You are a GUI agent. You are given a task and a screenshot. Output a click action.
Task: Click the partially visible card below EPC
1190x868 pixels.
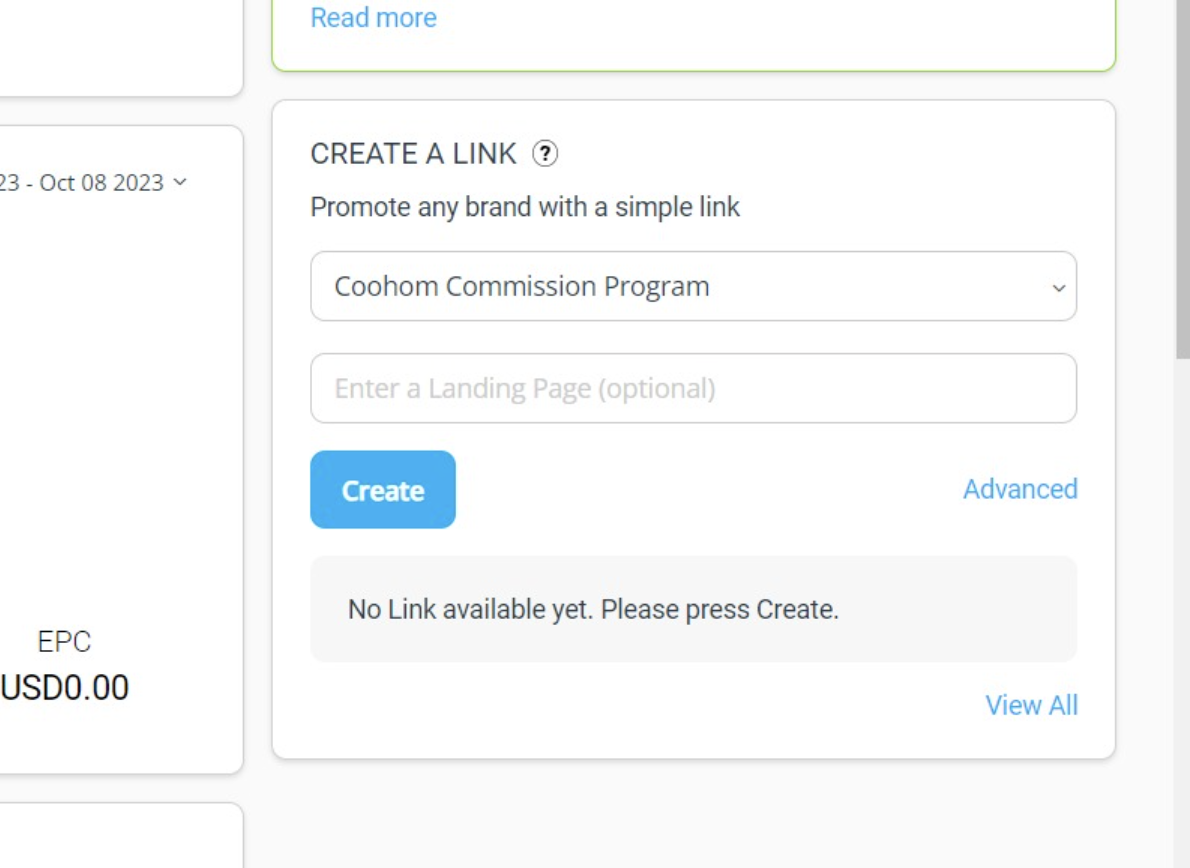click(x=120, y=838)
